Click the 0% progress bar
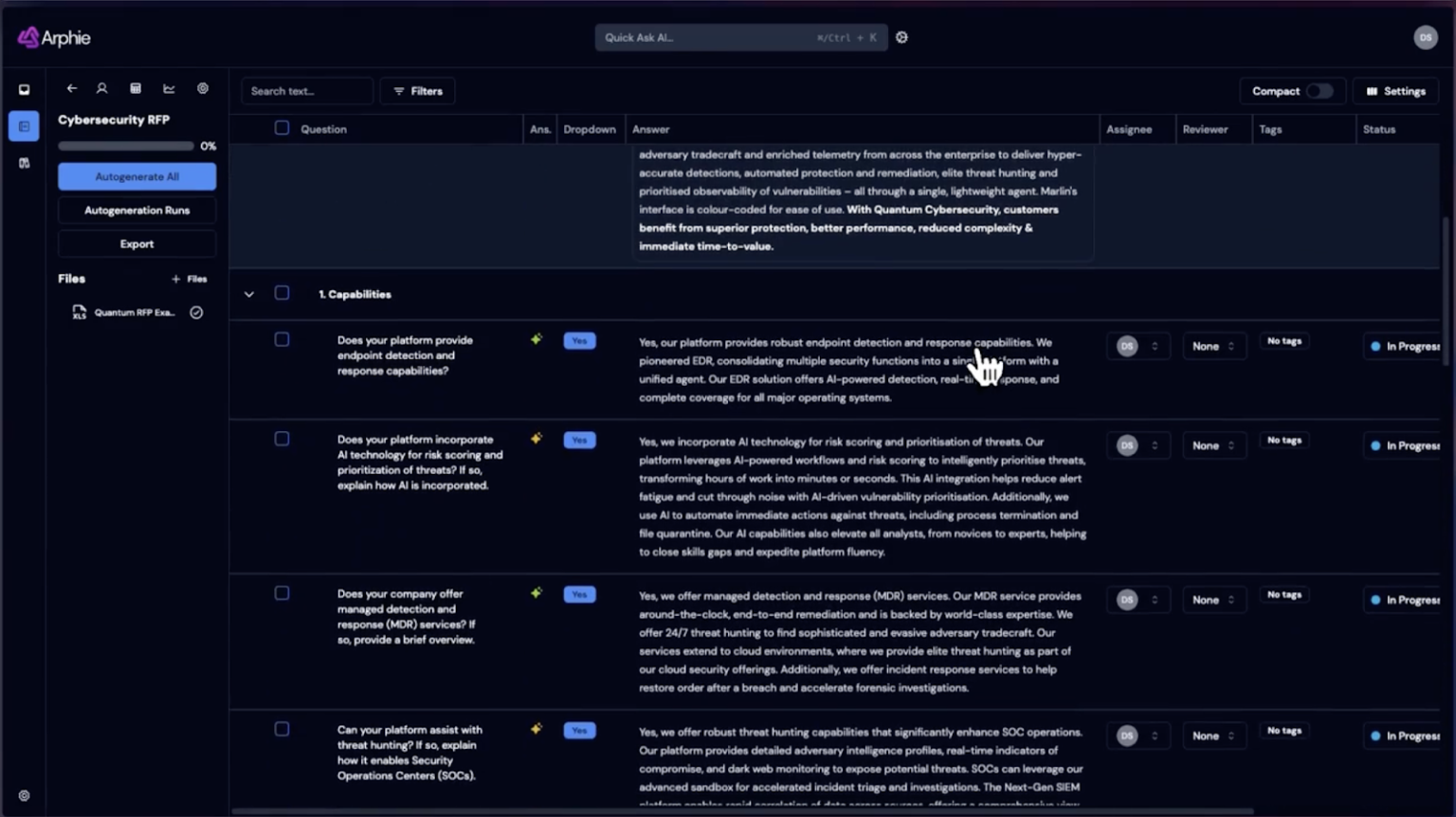1456x817 pixels. pos(126,146)
